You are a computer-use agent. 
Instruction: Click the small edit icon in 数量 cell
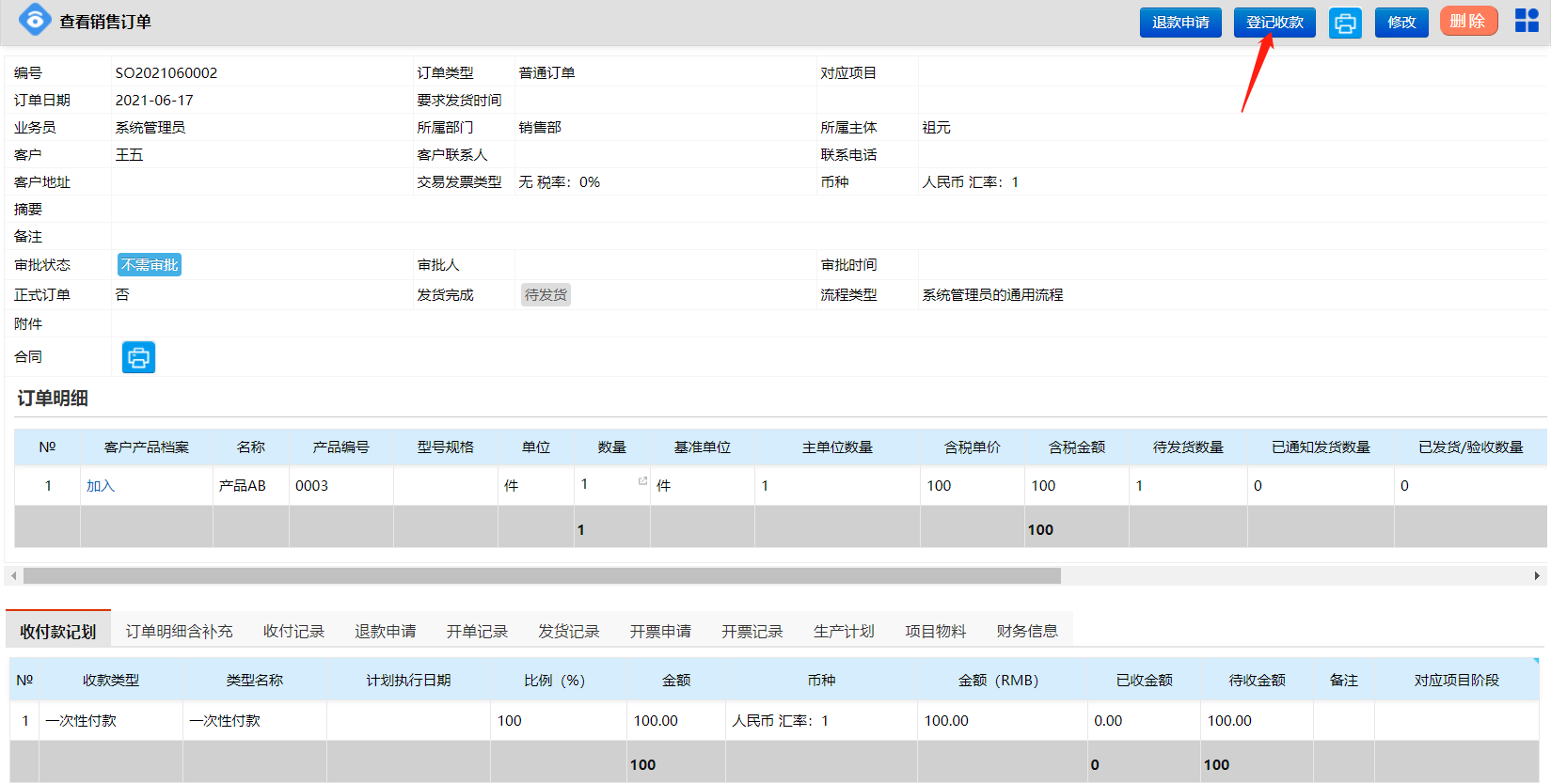click(642, 481)
